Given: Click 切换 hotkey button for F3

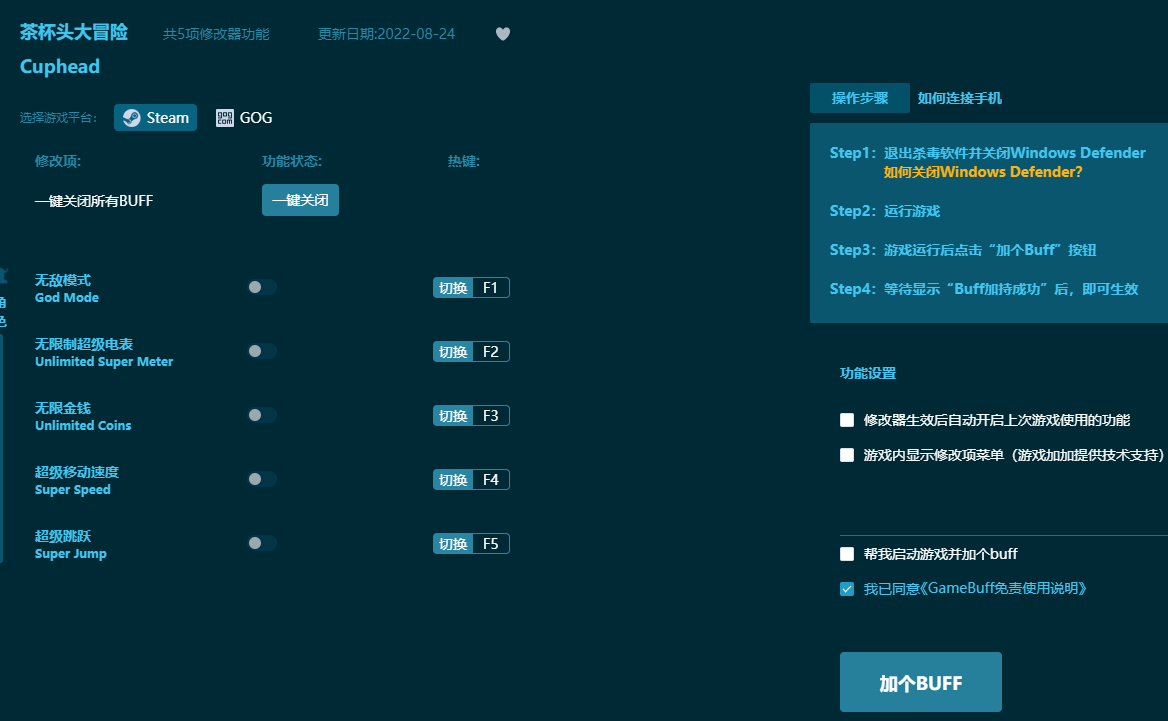Looking at the screenshot, I should pos(453,416).
